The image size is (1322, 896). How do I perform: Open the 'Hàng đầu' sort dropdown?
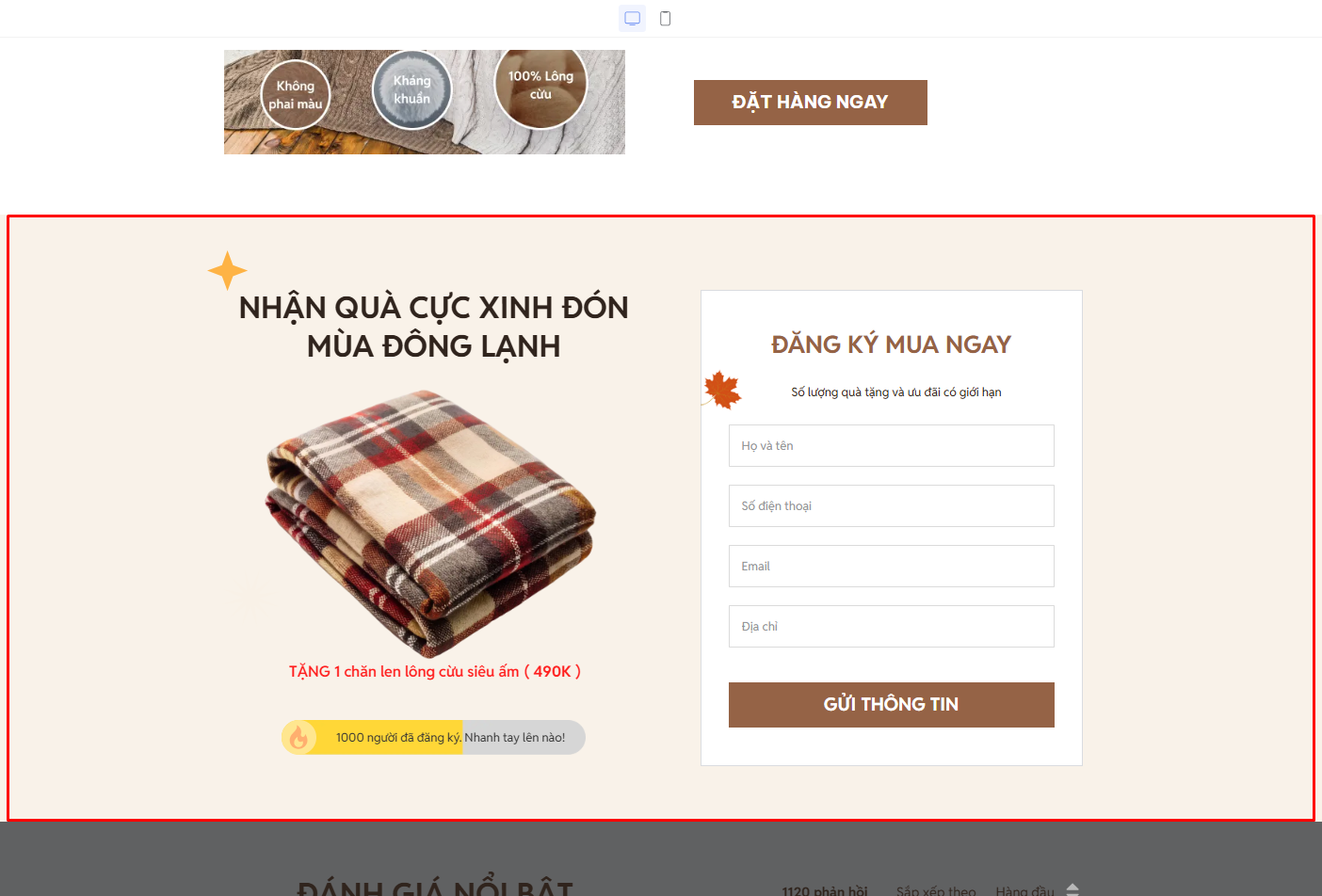click(x=1037, y=890)
